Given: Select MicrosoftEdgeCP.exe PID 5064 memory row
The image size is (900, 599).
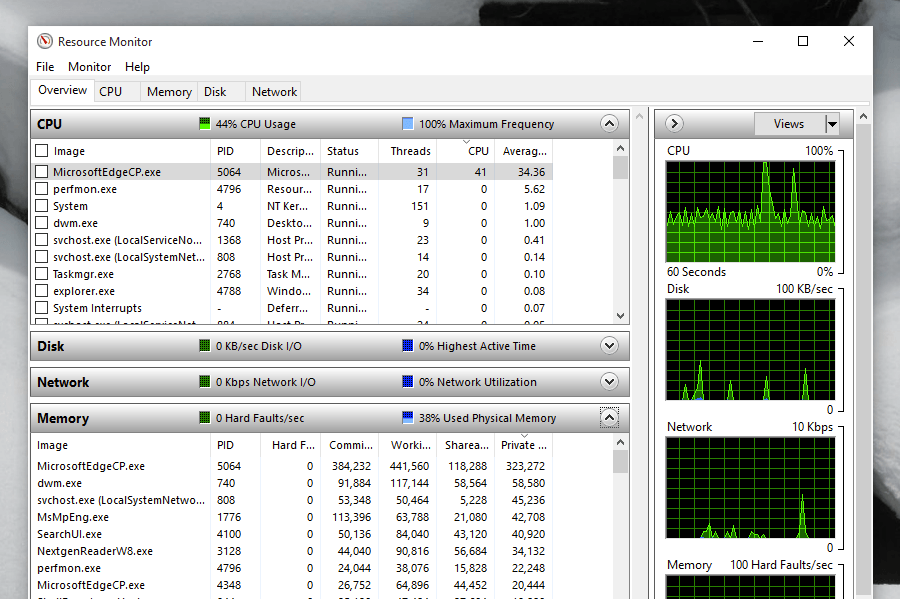Looking at the screenshot, I should 292,466.
